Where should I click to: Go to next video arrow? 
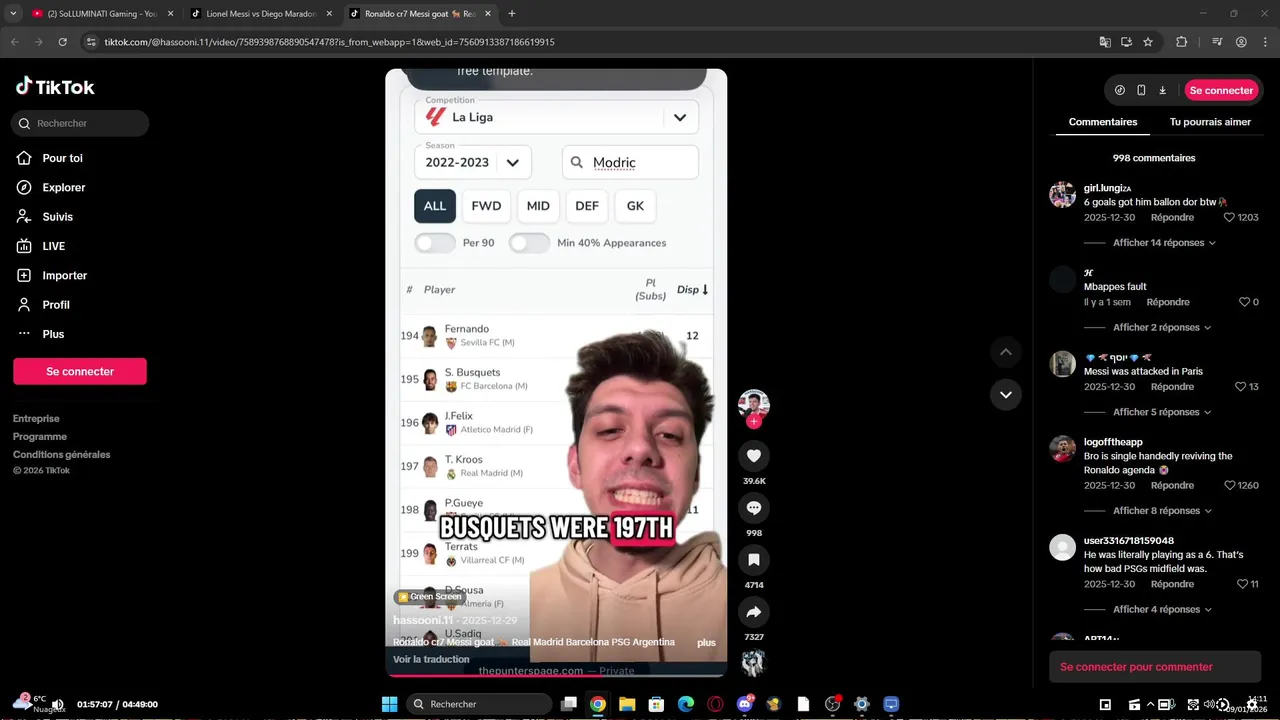1006,394
